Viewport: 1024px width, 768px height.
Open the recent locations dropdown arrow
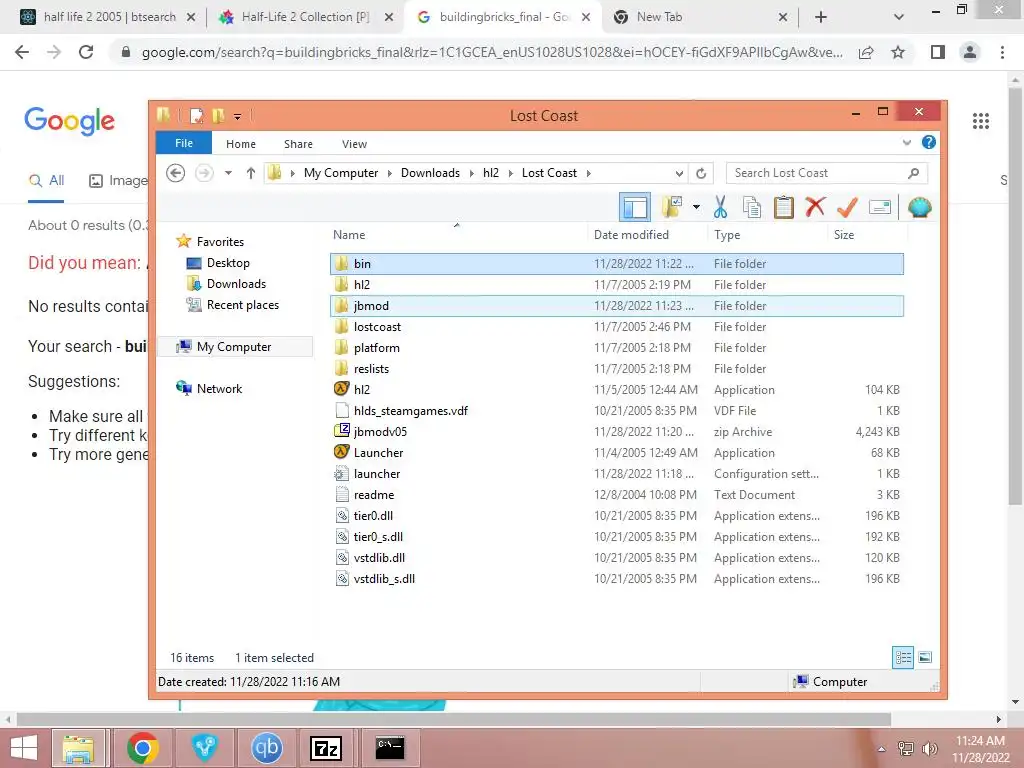229,173
